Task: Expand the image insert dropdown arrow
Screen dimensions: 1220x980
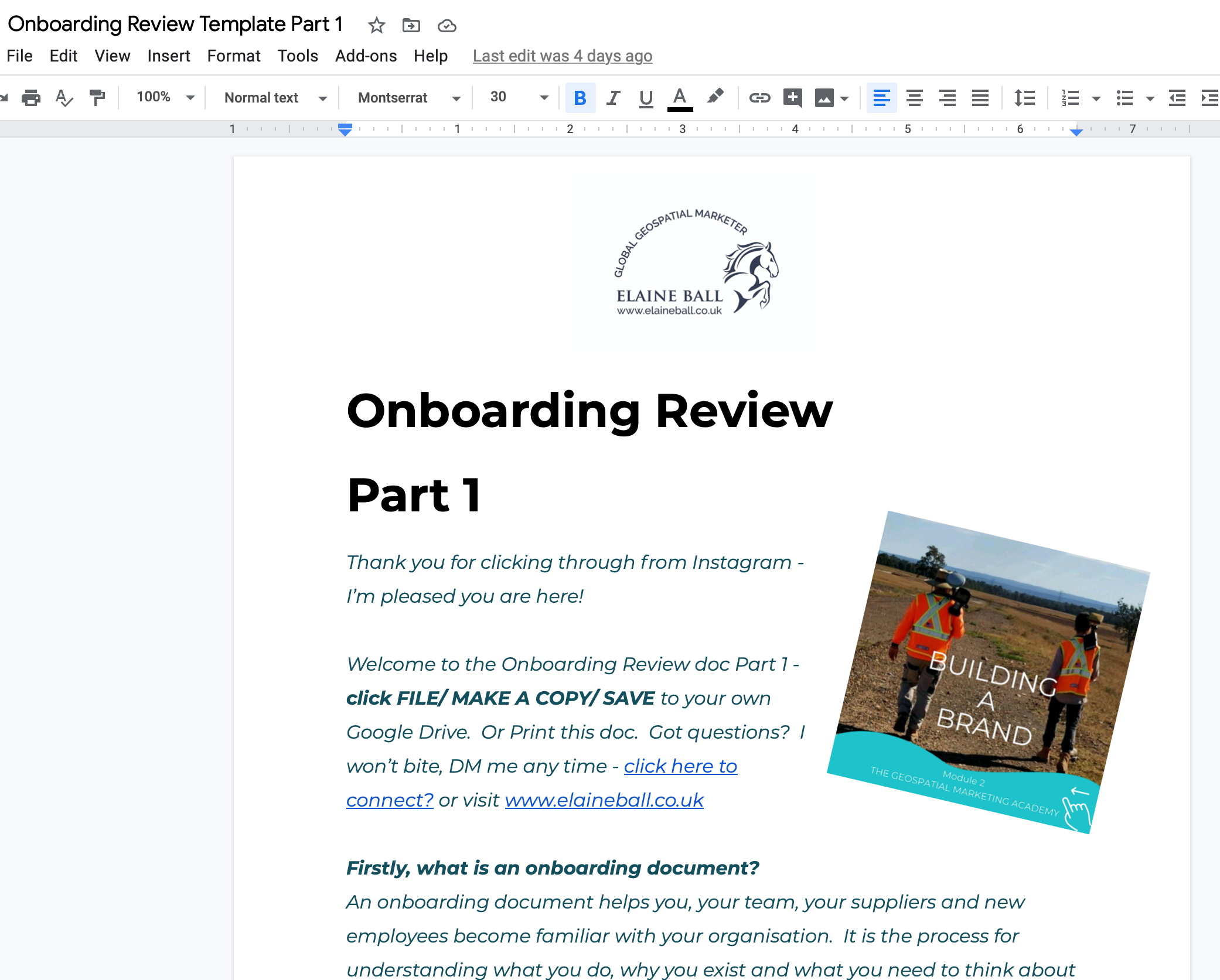Action: (844, 98)
